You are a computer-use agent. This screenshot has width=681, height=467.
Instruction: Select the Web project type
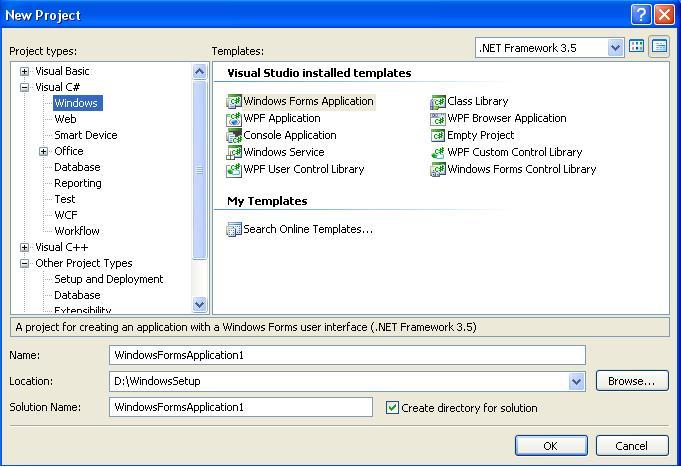65,119
